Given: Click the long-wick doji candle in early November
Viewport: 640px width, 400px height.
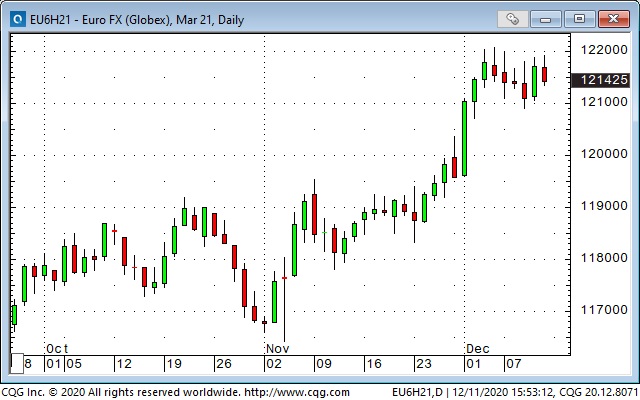Looking at the screenshot, I should tap(284, 299).
